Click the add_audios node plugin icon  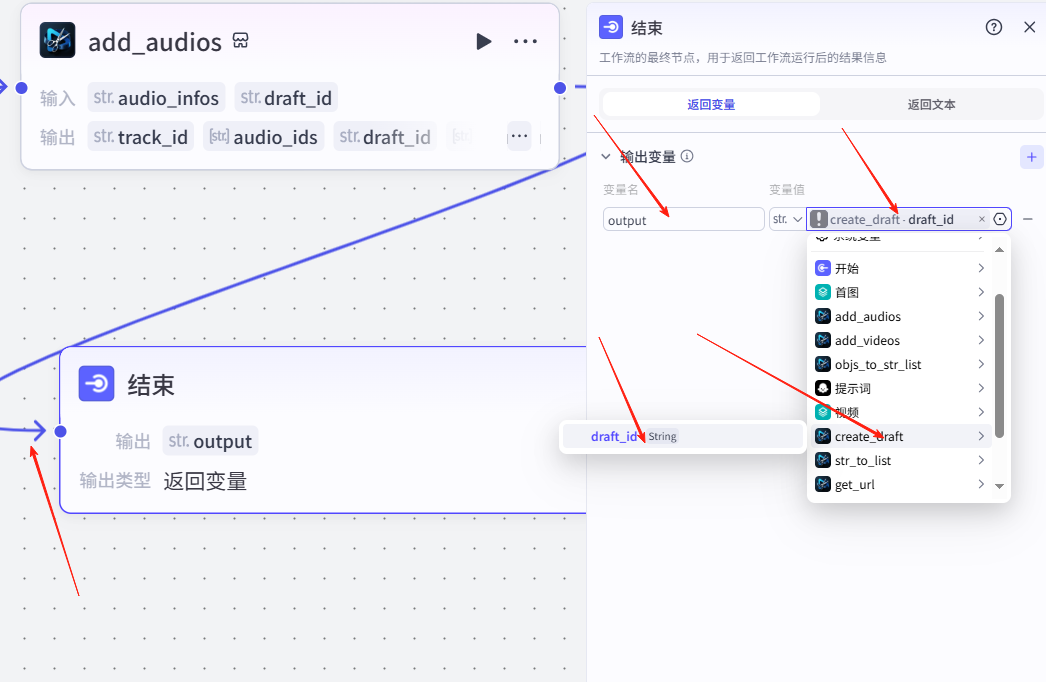[57, 41]
